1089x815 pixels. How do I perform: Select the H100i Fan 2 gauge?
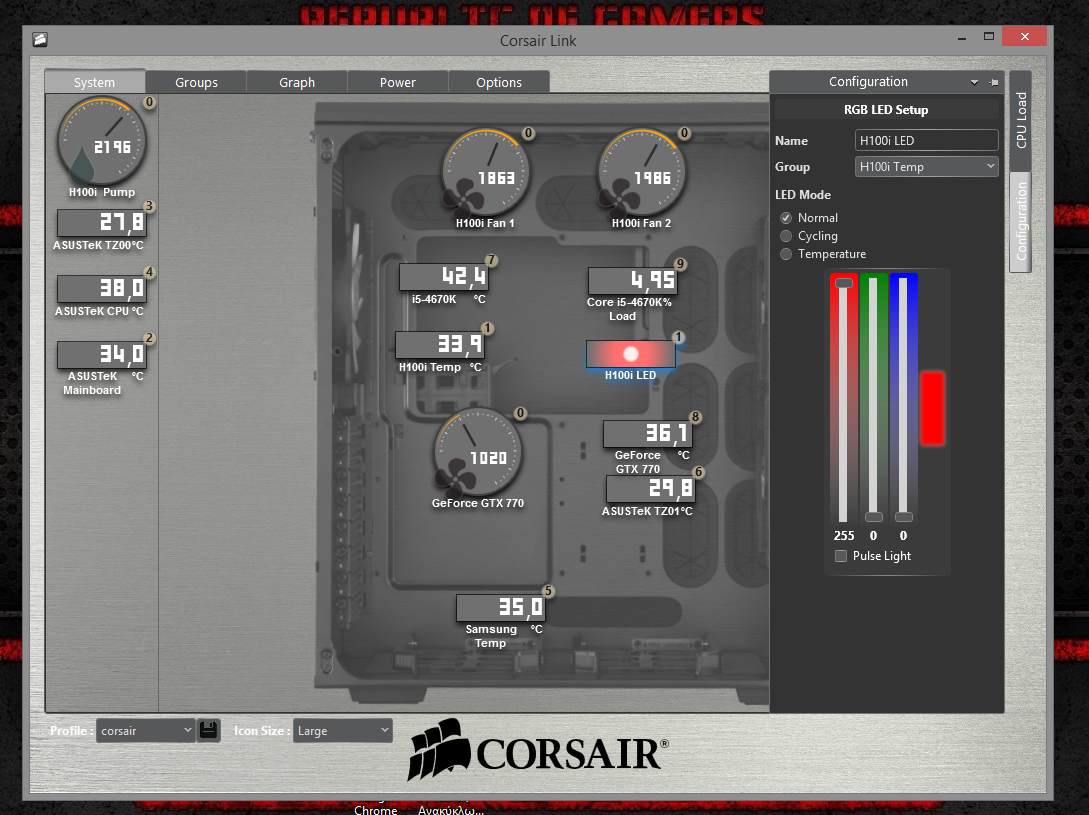tap(642, 172)
